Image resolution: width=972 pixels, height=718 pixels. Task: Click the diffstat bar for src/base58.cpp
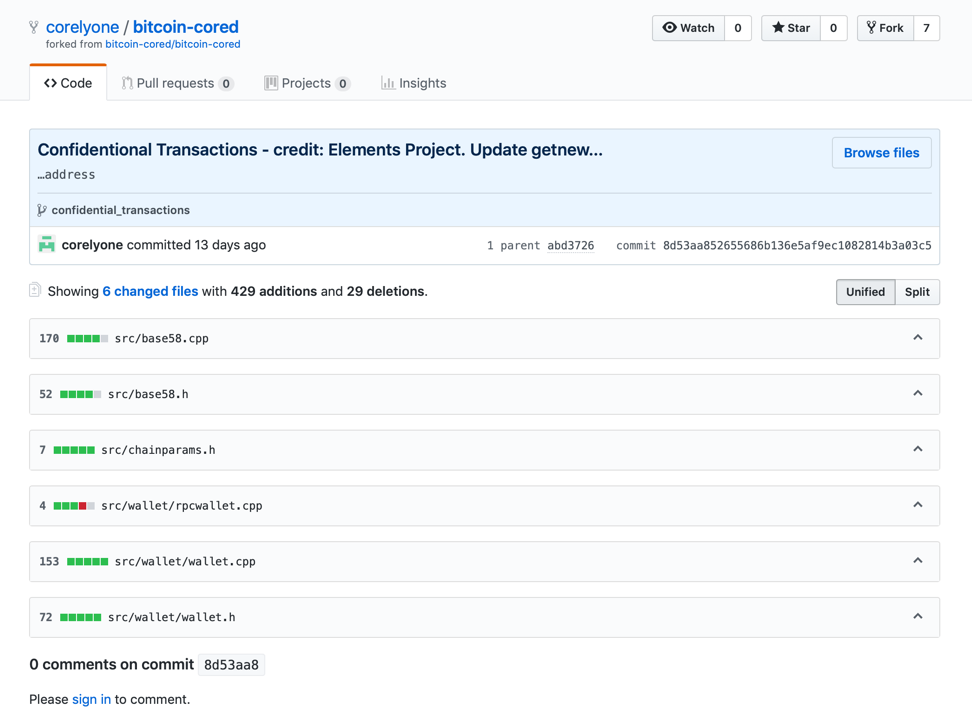tap(87, 339)
